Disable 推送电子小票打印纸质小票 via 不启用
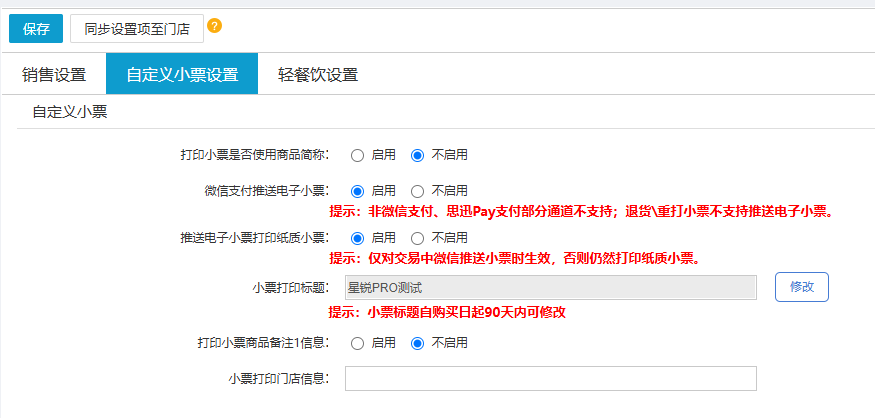Screen dimensions: 875x418 click(417, 238)
